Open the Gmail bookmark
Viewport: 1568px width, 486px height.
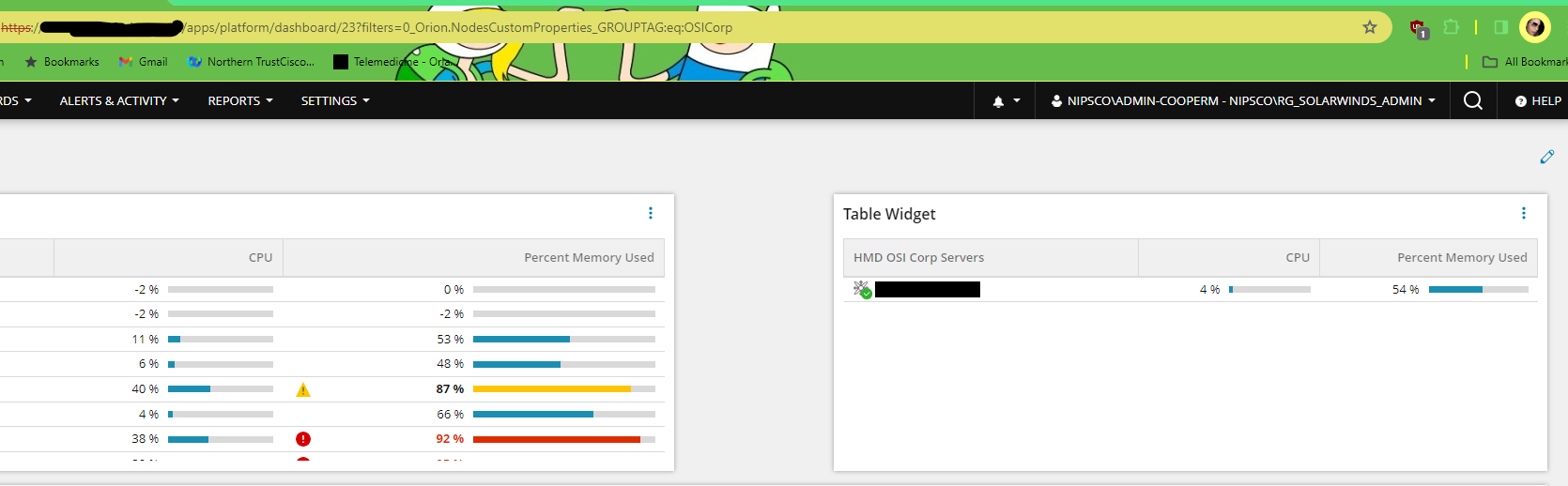tap(143, 62)
